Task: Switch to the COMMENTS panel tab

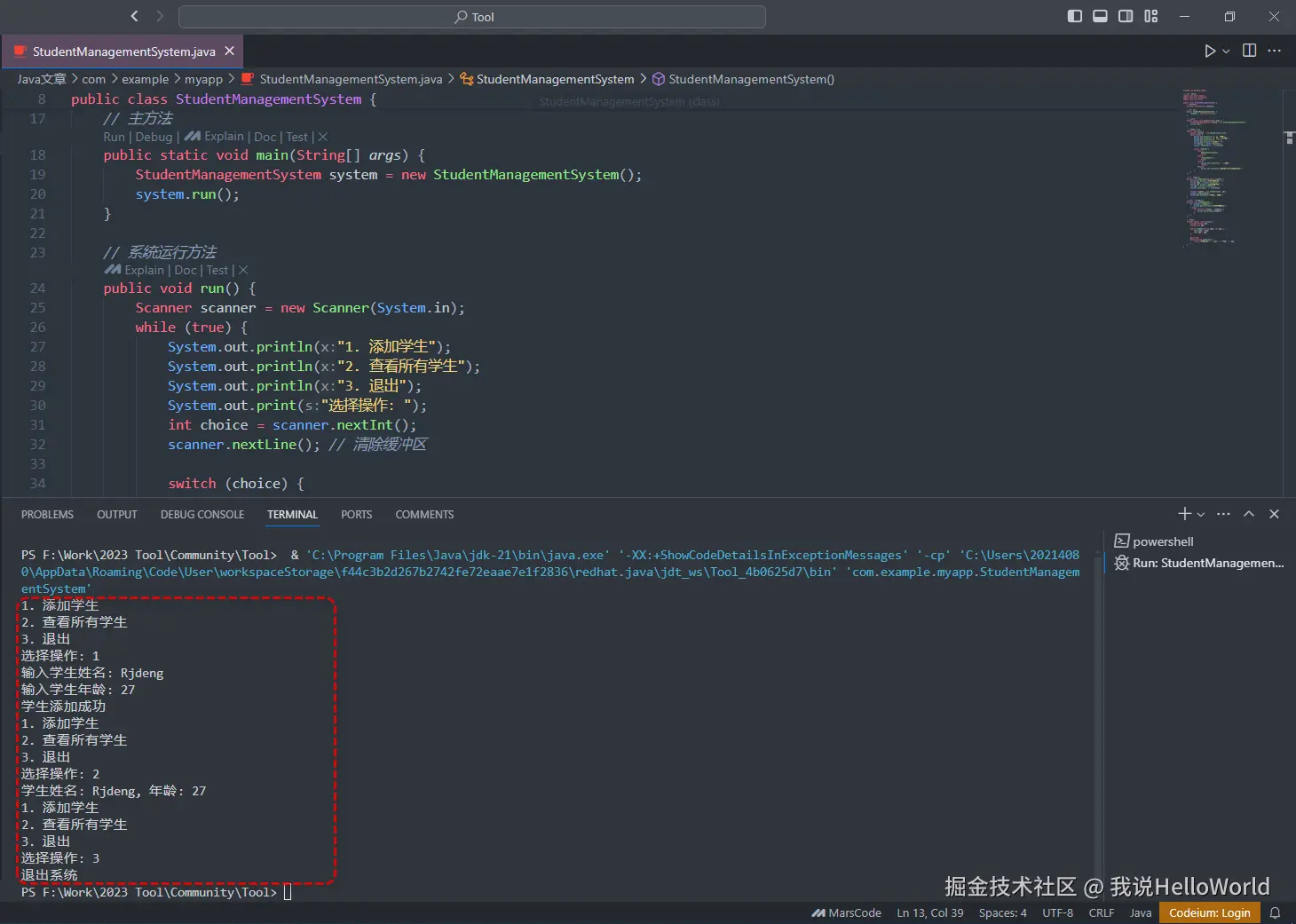Action: (424, 515)
